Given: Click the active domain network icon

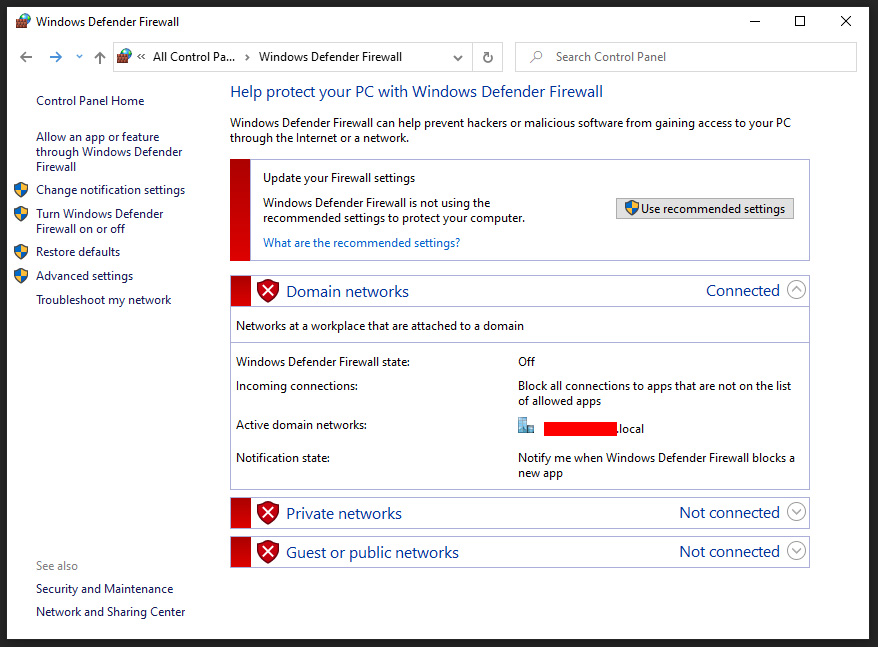Looking at the screenshot, I should (526, 426).
